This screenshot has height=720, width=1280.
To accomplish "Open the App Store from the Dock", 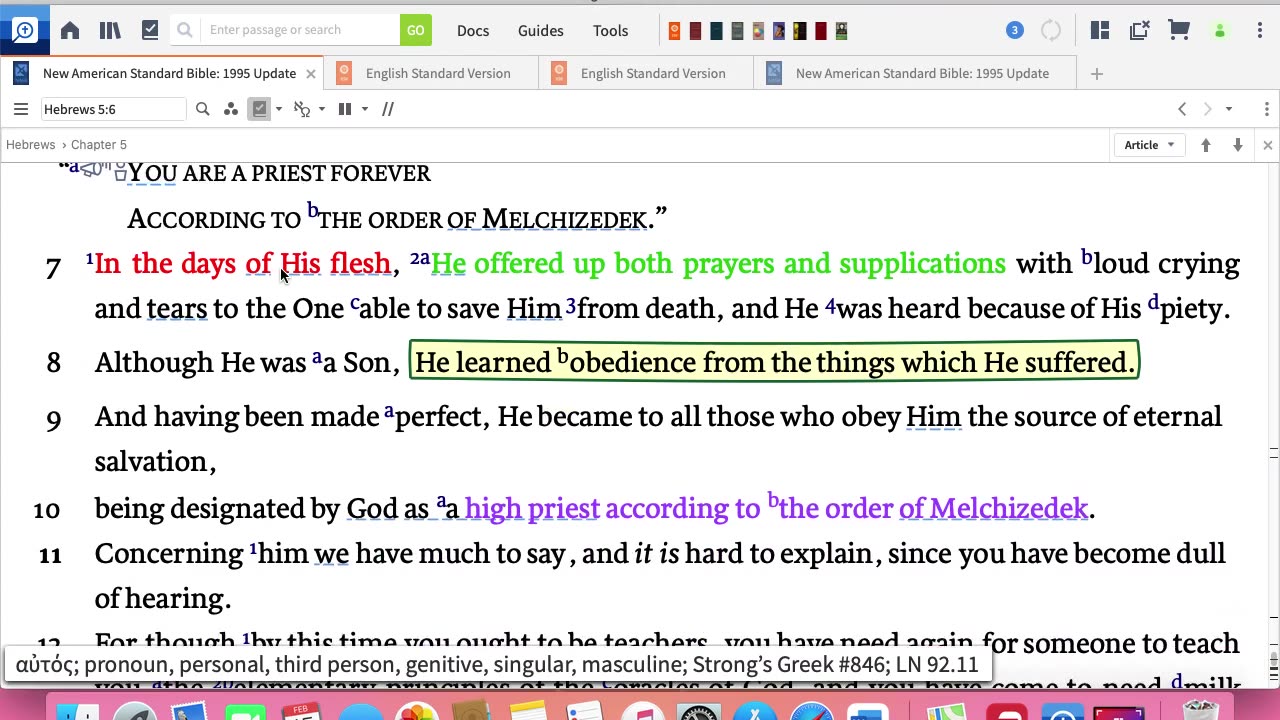I will click(757, 712).
